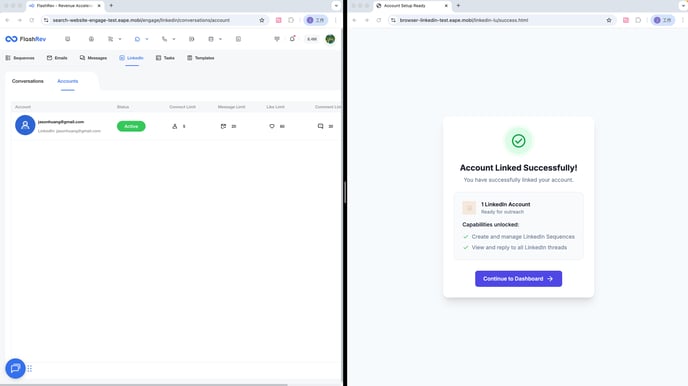Click the Account column header

[x=23, y=107]
